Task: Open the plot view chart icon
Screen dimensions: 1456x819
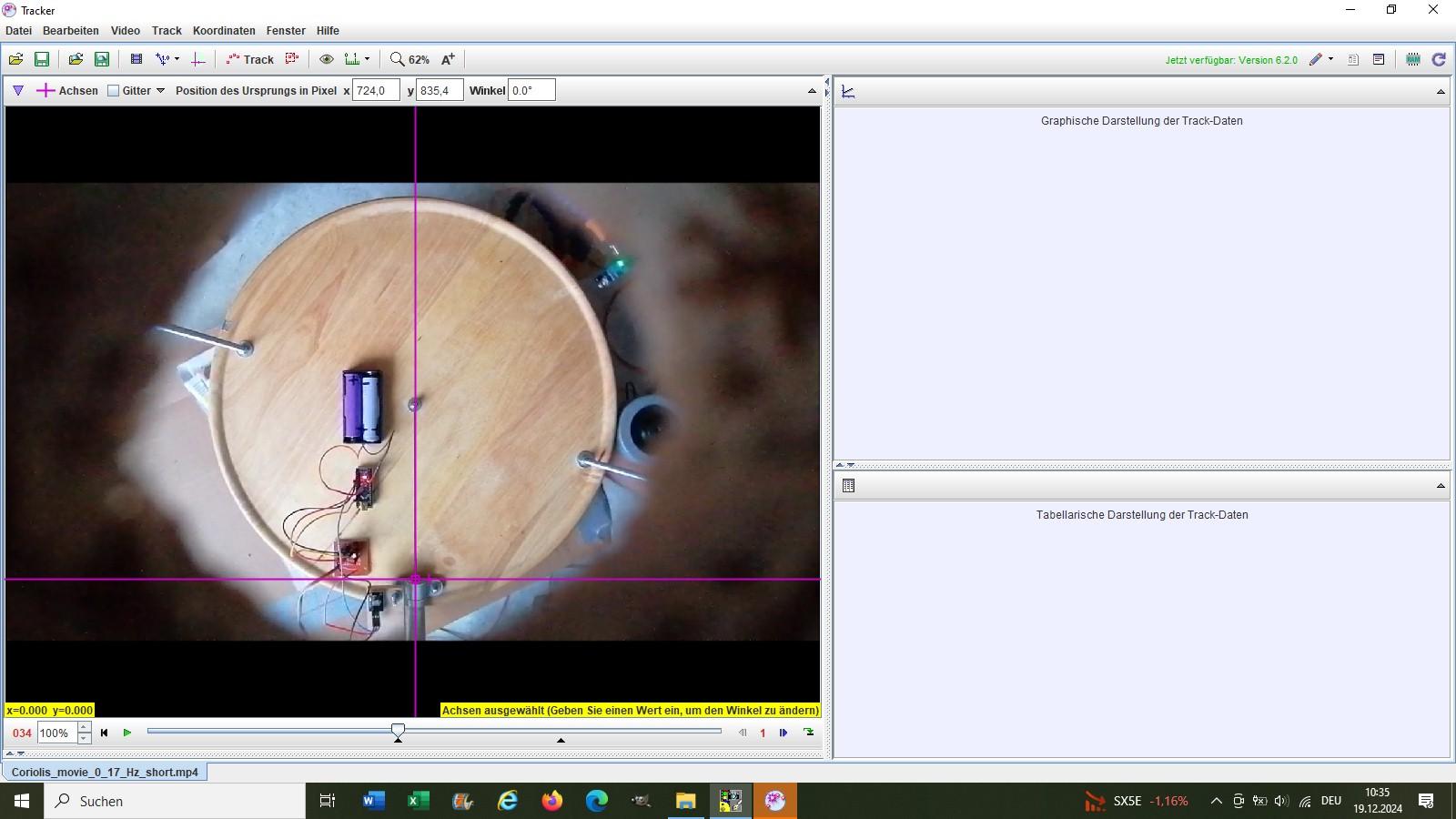Action: [848, 91]
